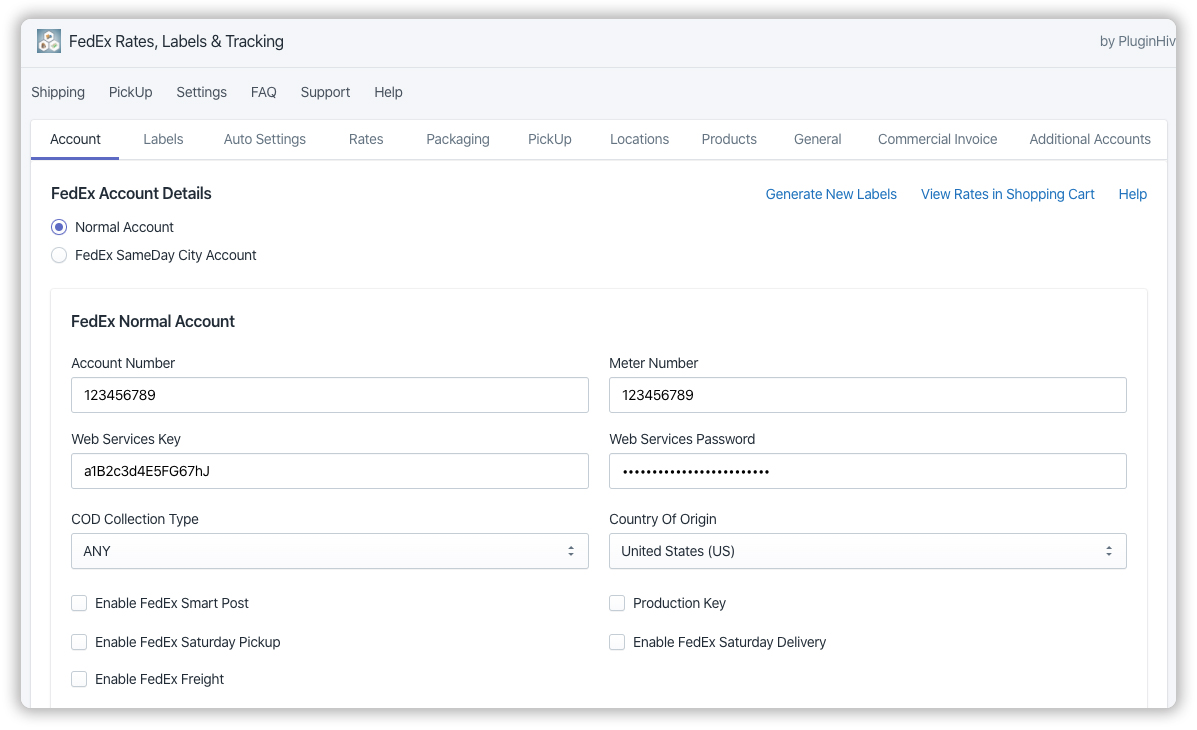Open the Packaging tab
Screen dimensions: 1197x730
pyautogui.click(x=458, y=139)
